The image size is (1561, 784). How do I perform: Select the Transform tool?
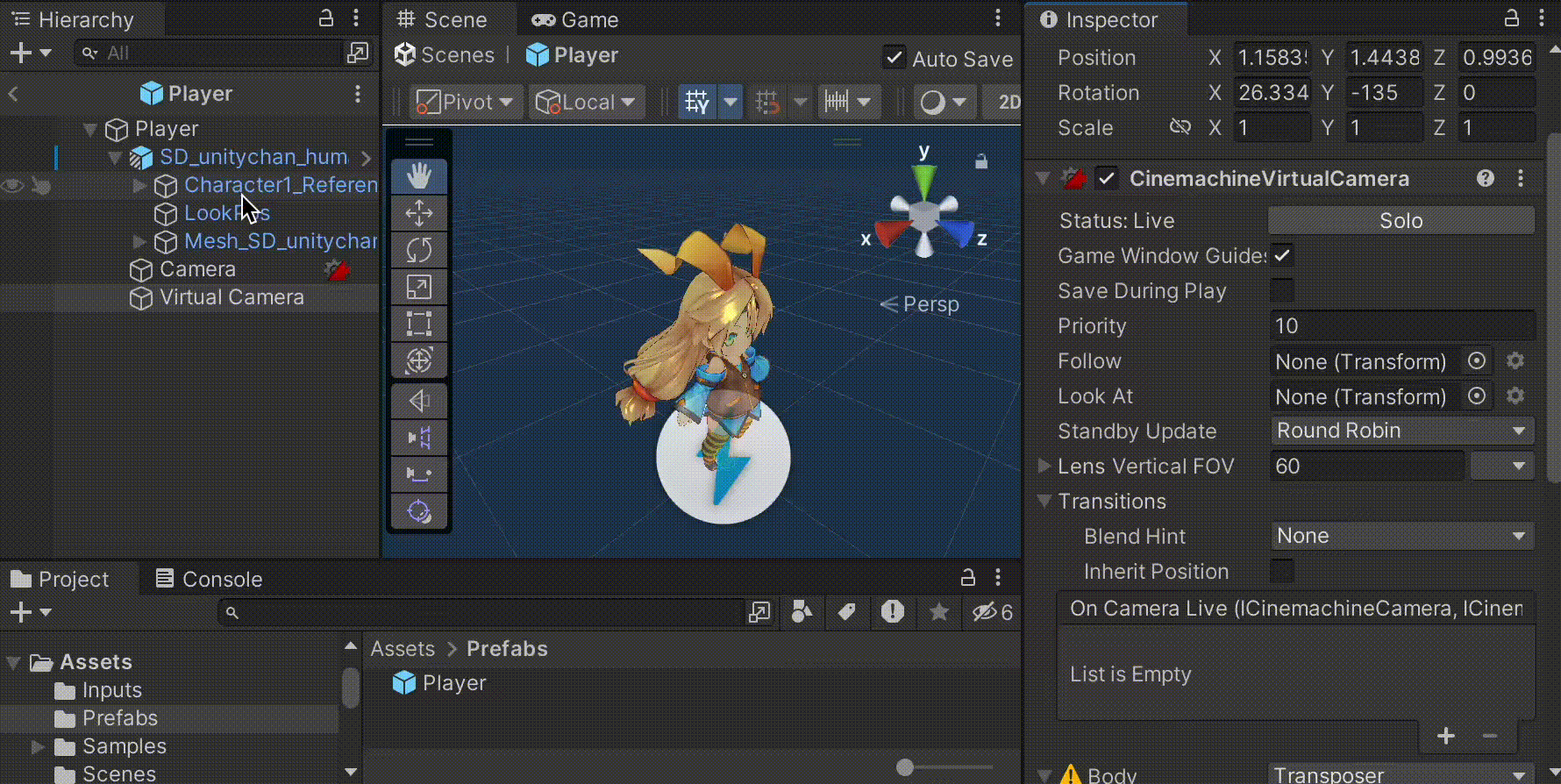pos(419,360)
